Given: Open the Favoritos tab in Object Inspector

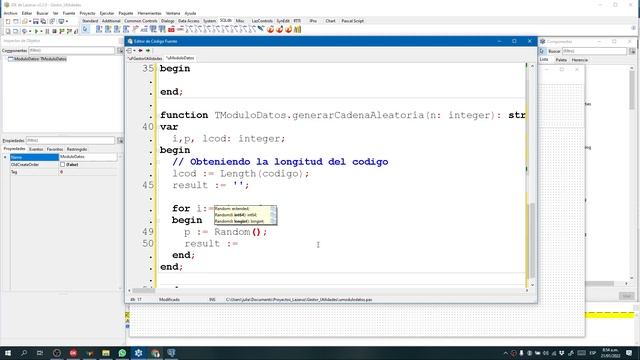Looking at the screenshot, I should (x=55, y=149).
